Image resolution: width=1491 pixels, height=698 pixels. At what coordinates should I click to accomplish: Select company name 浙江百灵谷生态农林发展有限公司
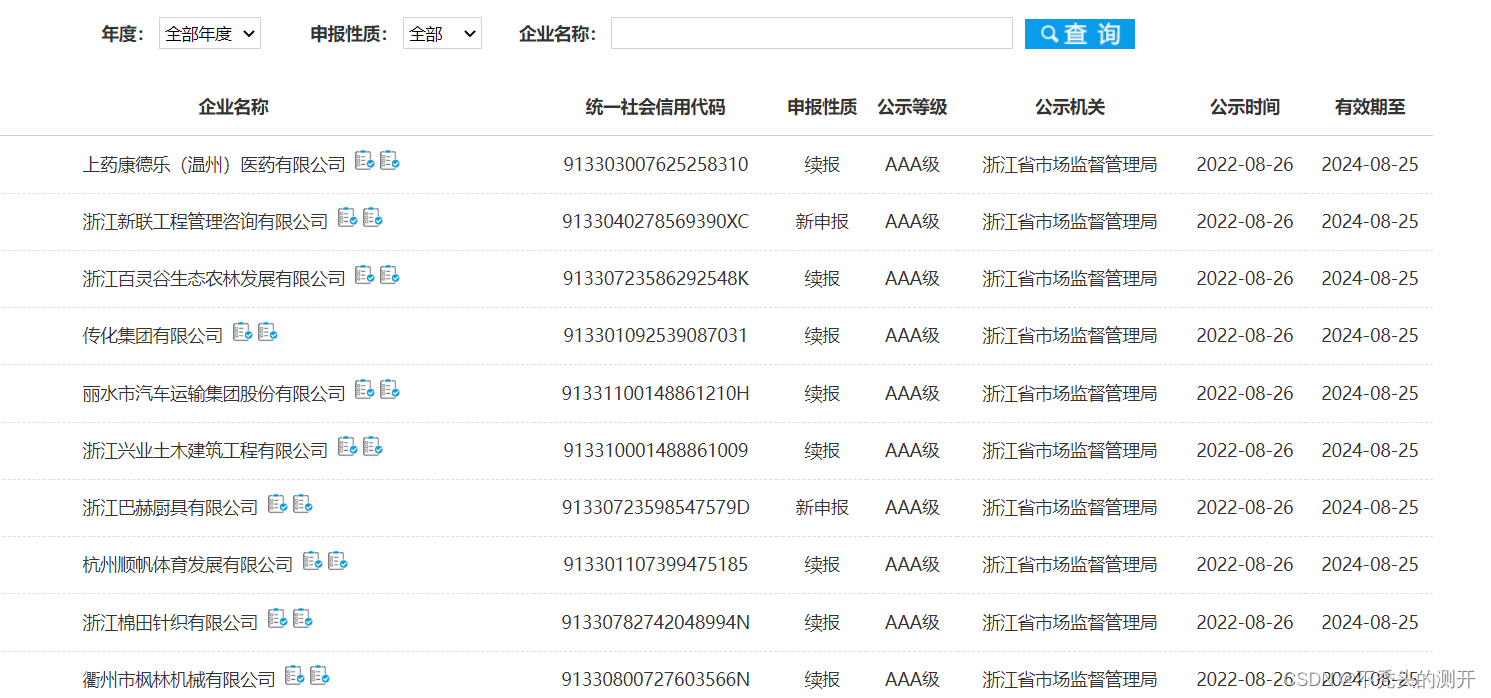214,279
